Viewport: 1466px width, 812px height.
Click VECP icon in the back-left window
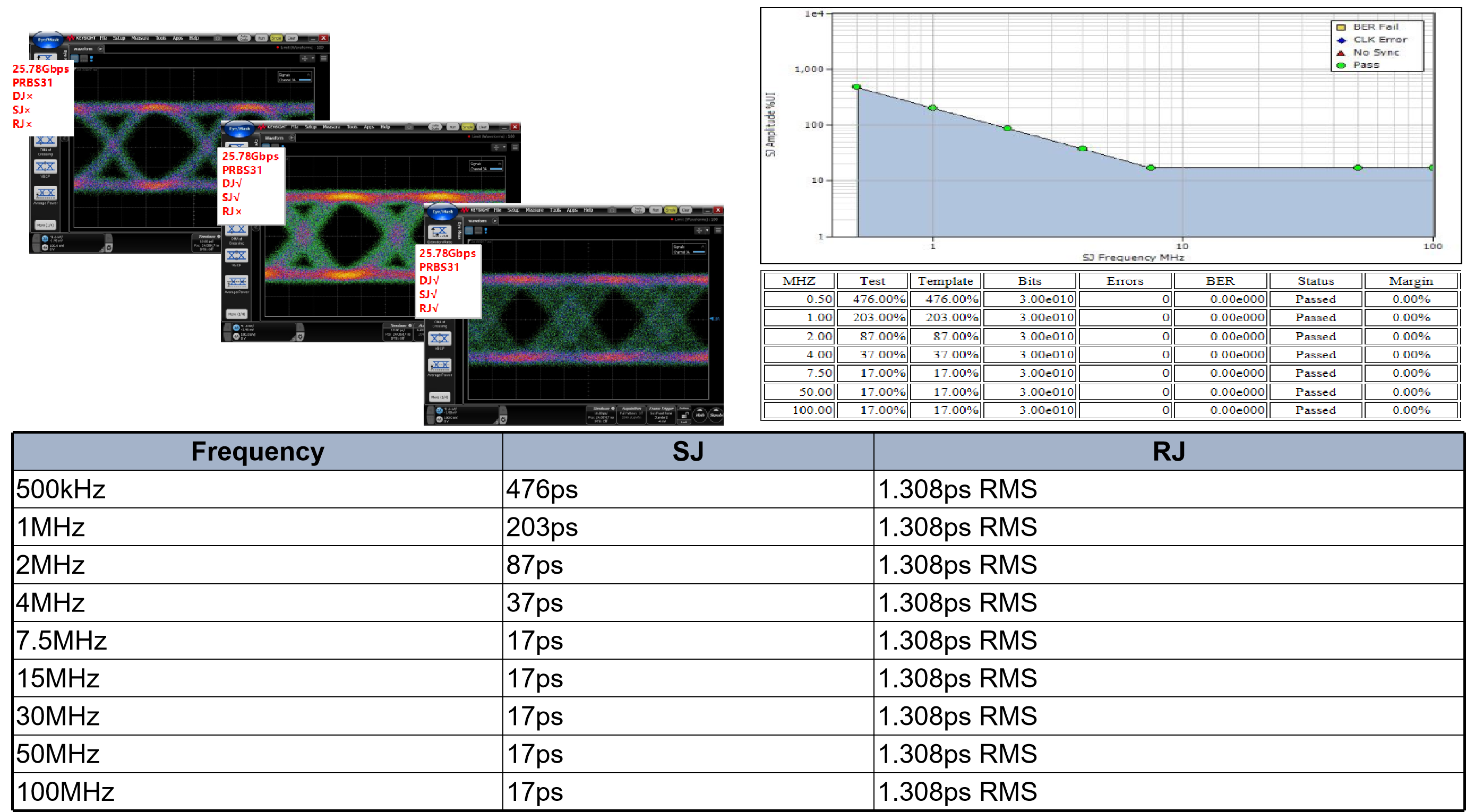pyautogui.click(x=46, y=167)
